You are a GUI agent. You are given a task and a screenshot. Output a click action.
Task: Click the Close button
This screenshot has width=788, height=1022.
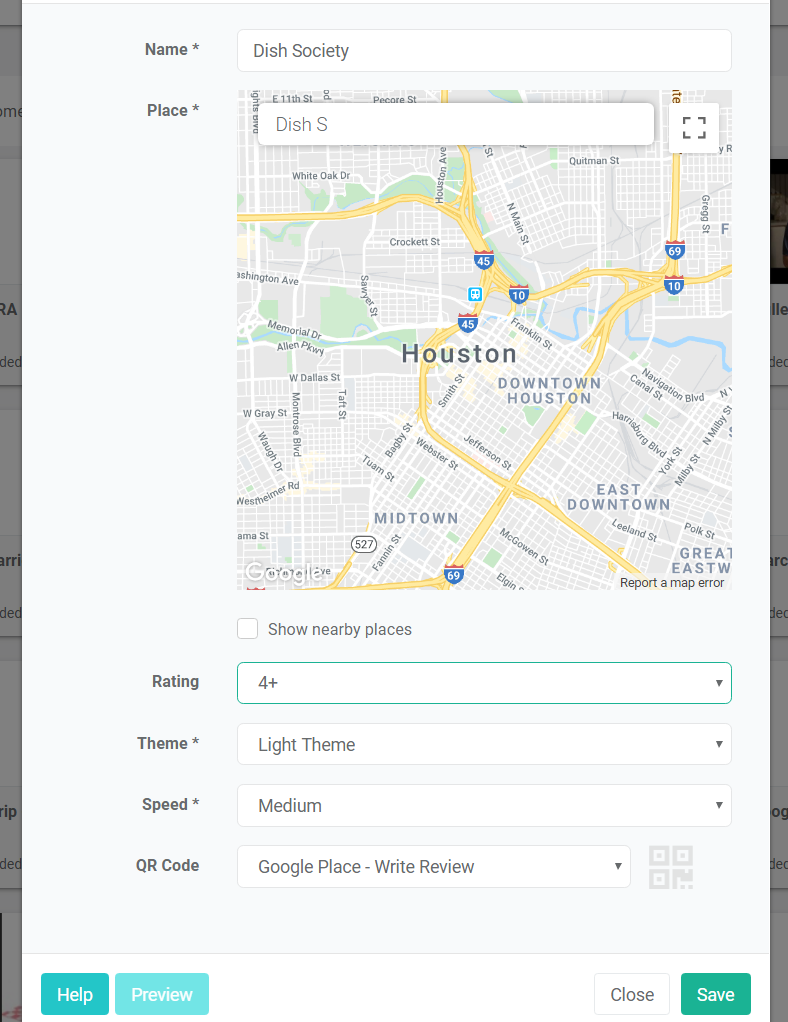pyautogui.click(x=631, y=994)
